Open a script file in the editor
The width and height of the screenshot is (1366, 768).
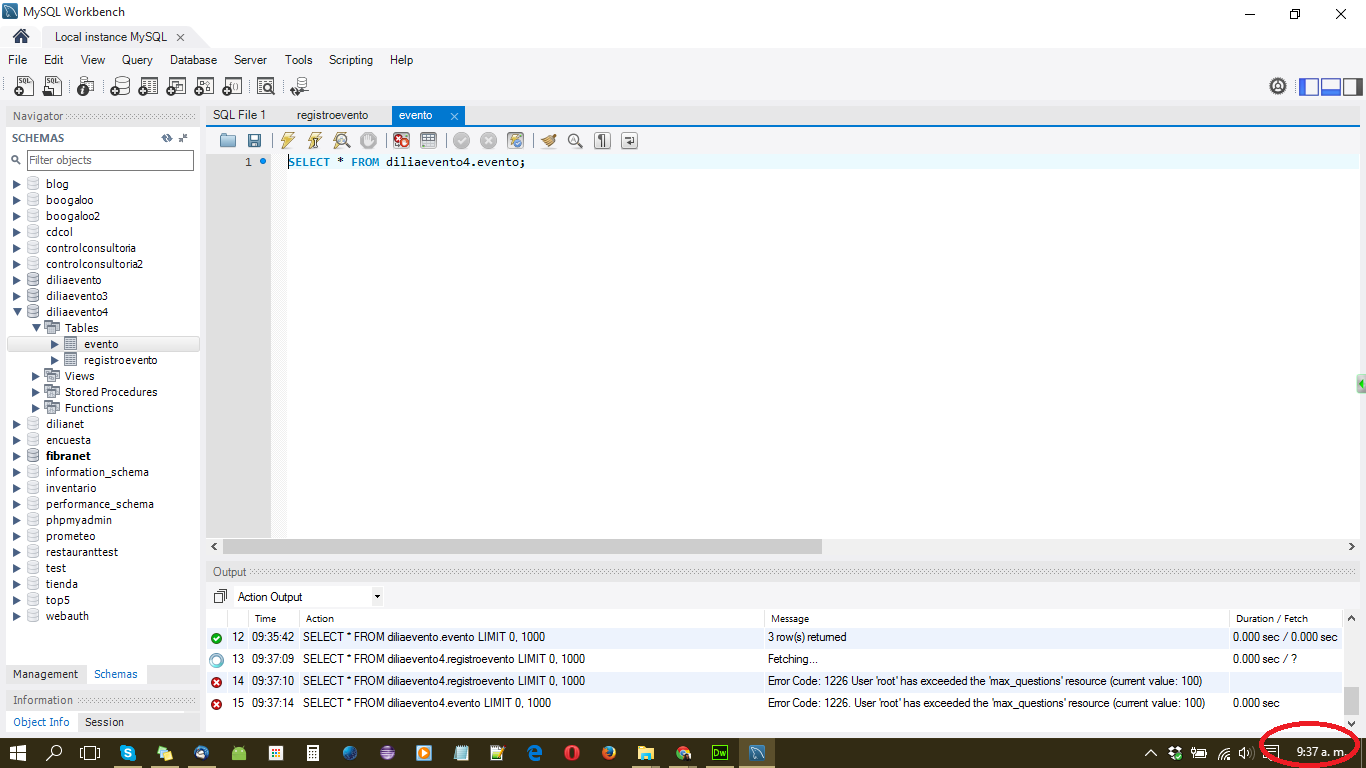[228, 141]
